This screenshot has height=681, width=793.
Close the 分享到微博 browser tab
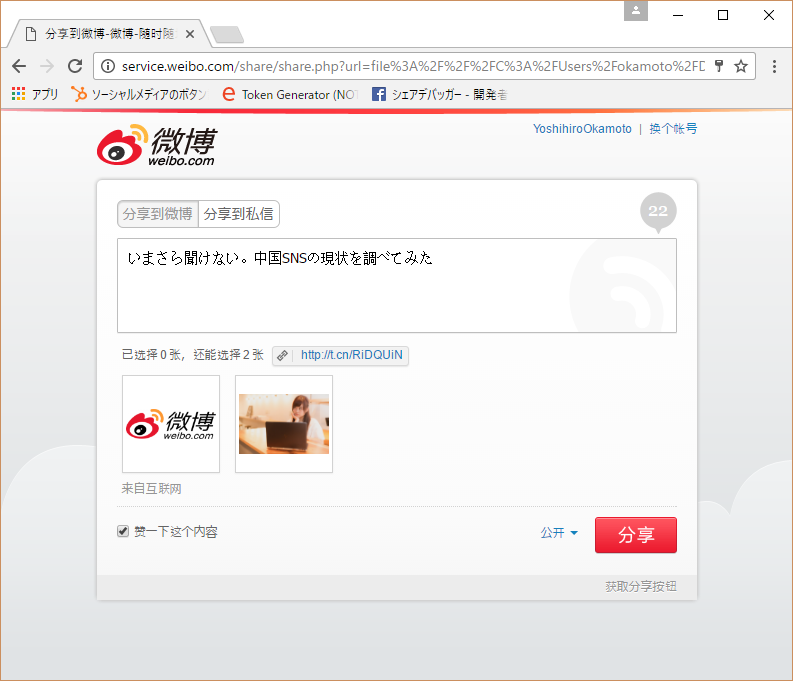coord(190,34)
